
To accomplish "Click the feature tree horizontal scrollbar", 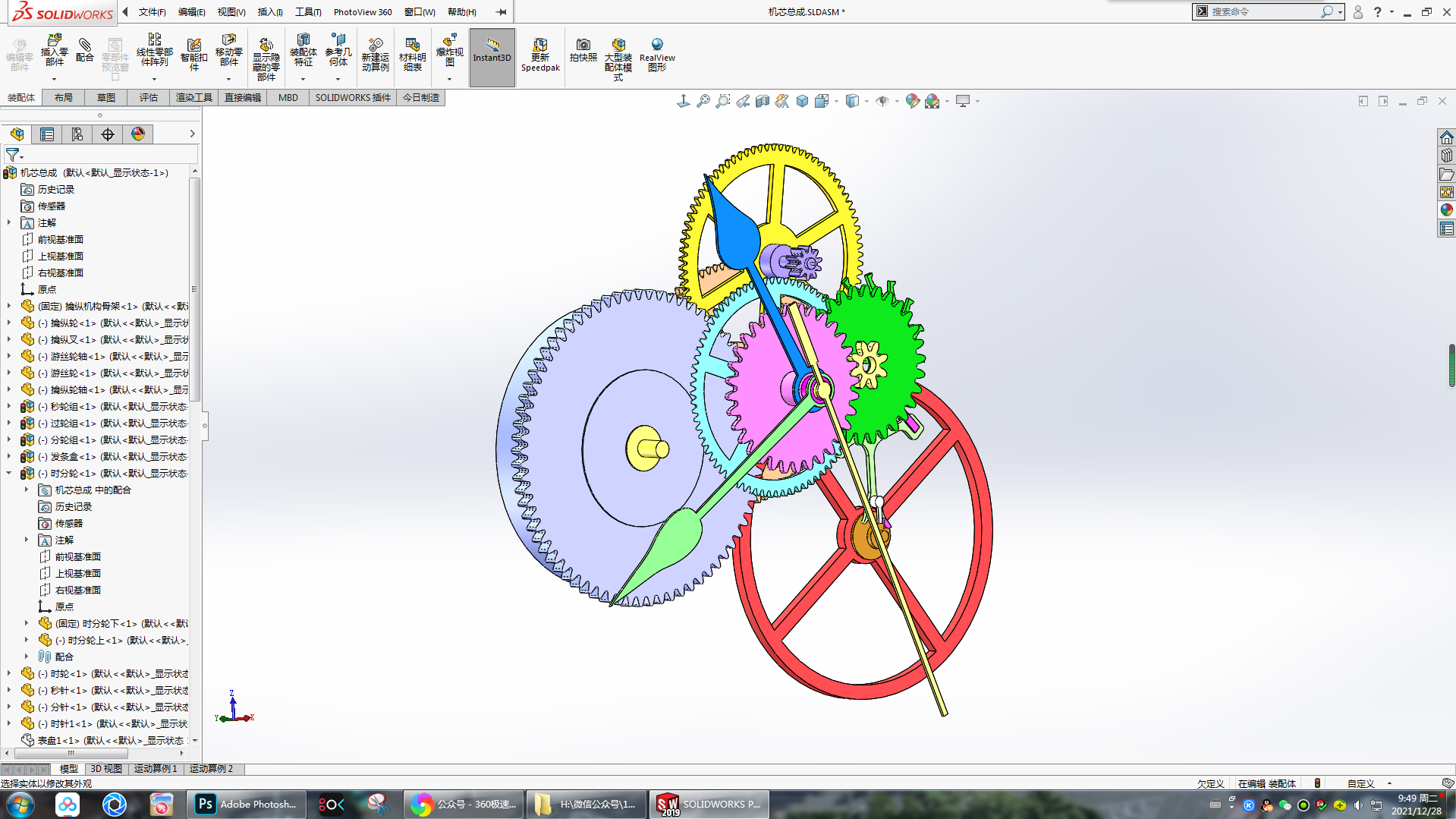I will [x=71, y=754].
